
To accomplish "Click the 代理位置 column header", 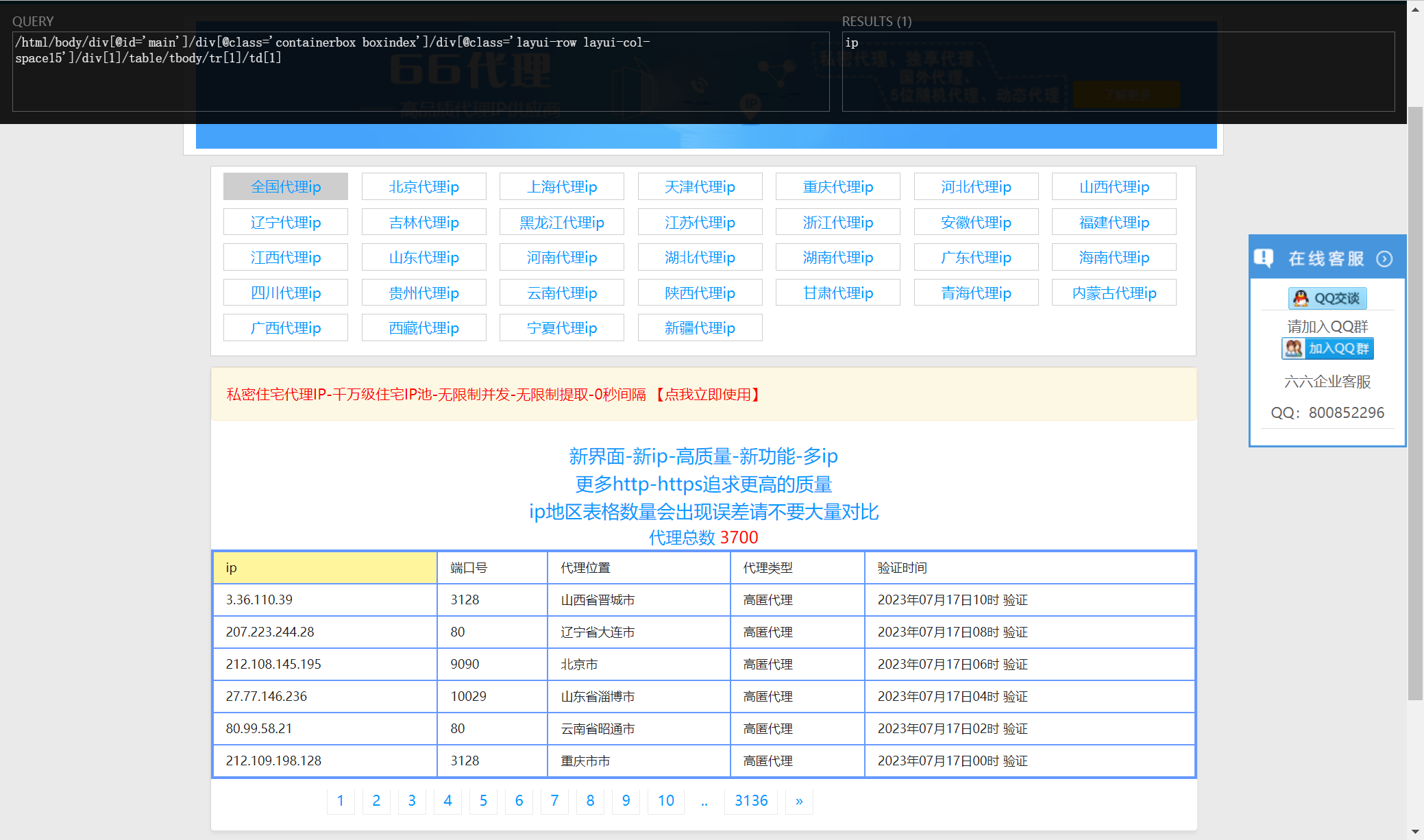I will (x=639, y=567).
